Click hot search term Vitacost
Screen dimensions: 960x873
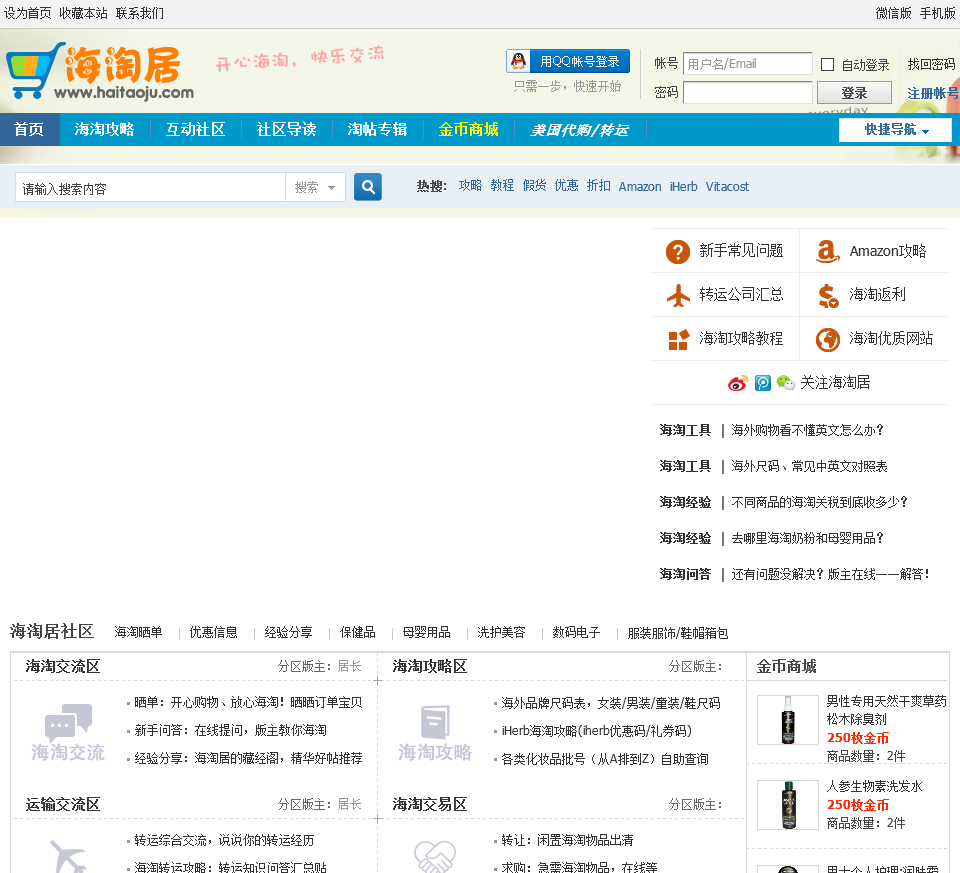[727, 186]
